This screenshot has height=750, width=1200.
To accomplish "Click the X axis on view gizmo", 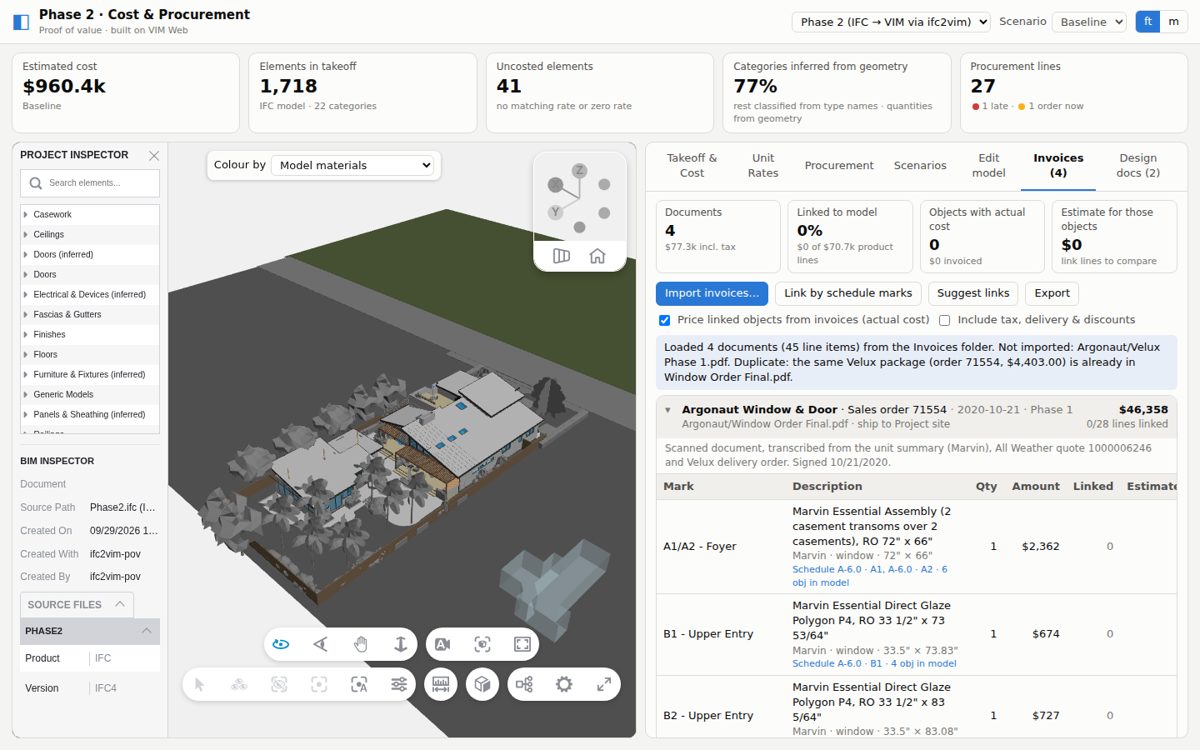I will [x=555, y=185].
